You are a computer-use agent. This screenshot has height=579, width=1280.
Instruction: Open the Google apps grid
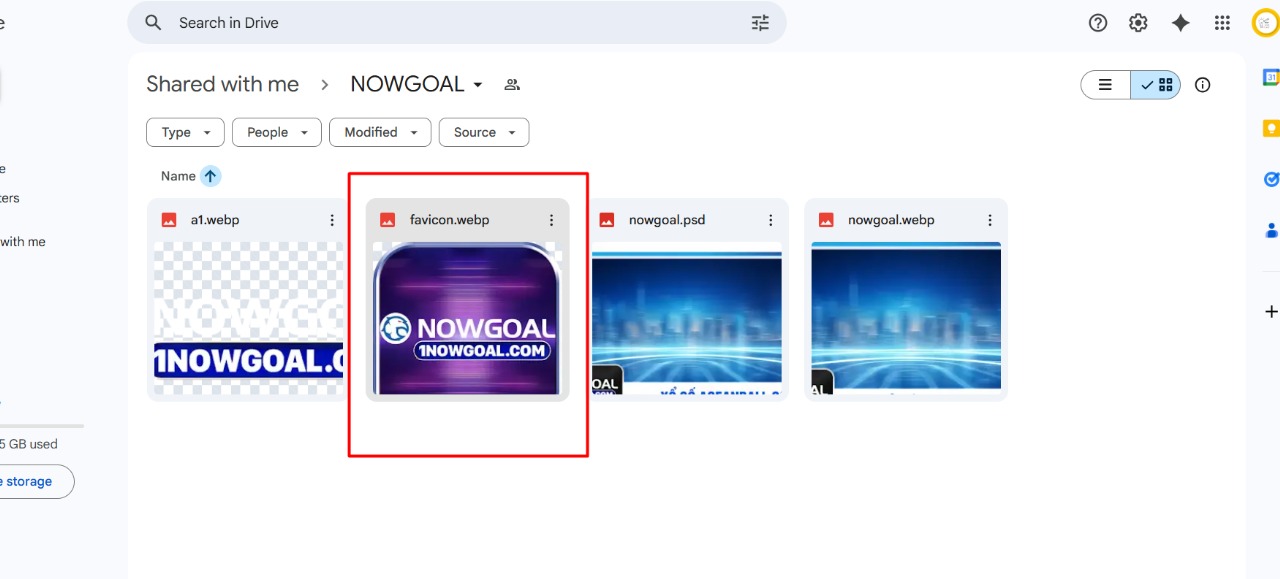pos(1222,23)
